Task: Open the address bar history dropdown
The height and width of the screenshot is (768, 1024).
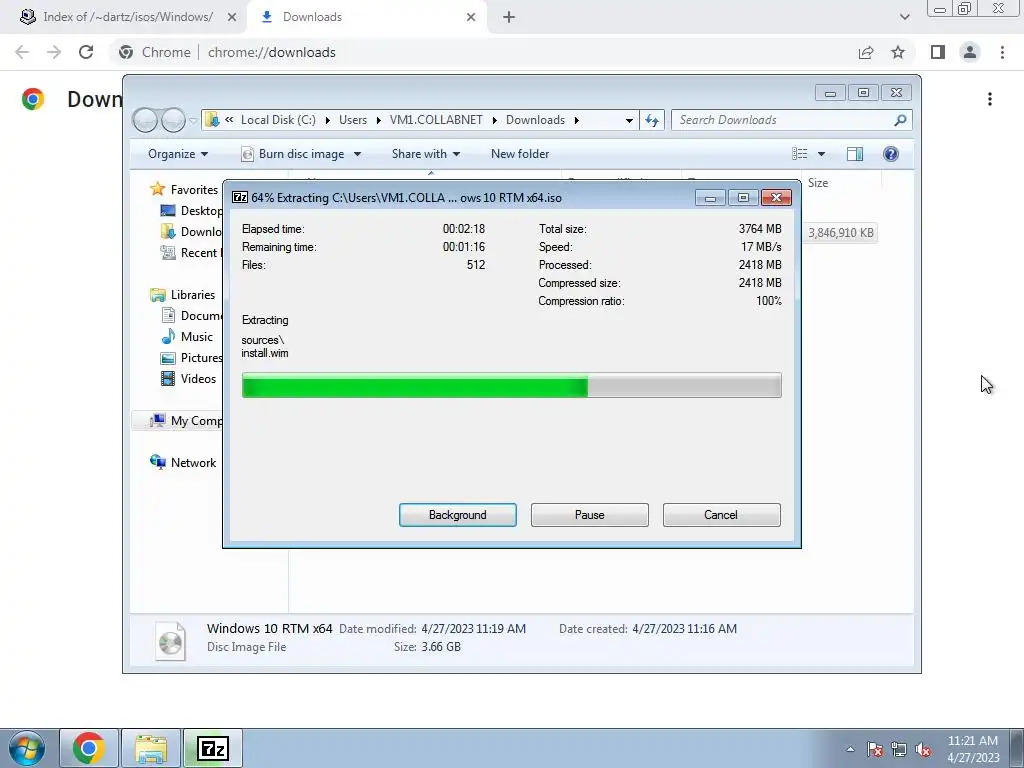Action: tap(629, 120)
